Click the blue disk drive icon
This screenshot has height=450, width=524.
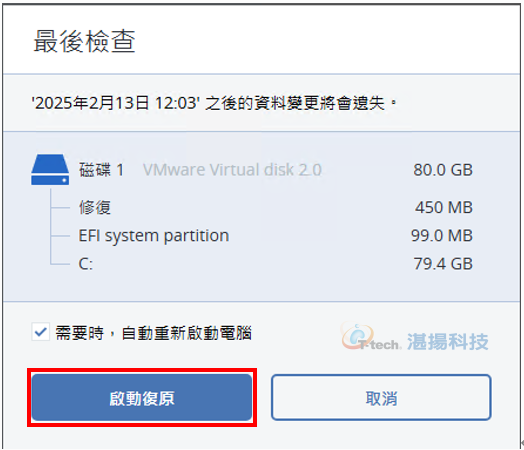50,169
